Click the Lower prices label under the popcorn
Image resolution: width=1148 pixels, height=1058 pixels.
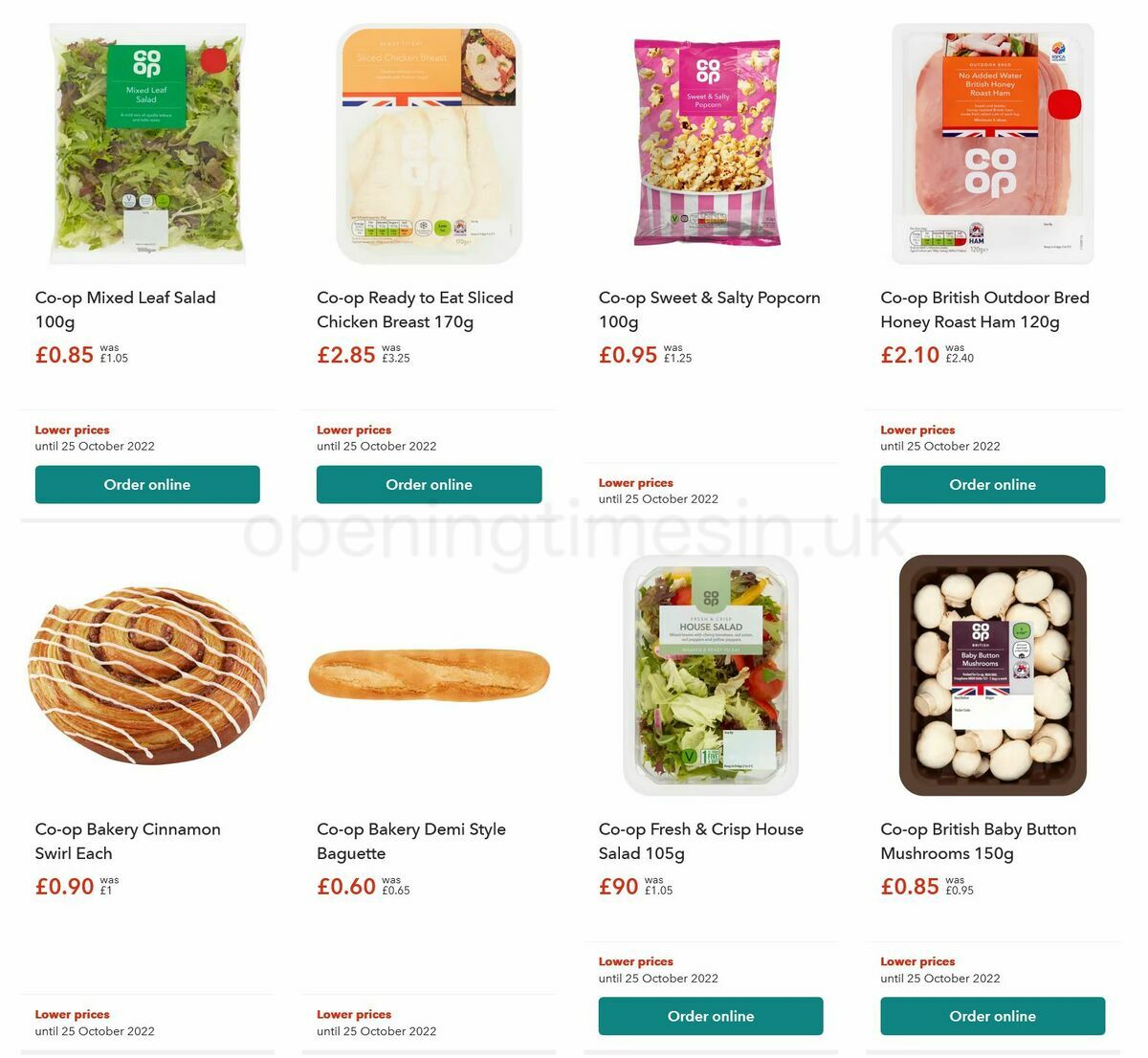pos(635,482)
